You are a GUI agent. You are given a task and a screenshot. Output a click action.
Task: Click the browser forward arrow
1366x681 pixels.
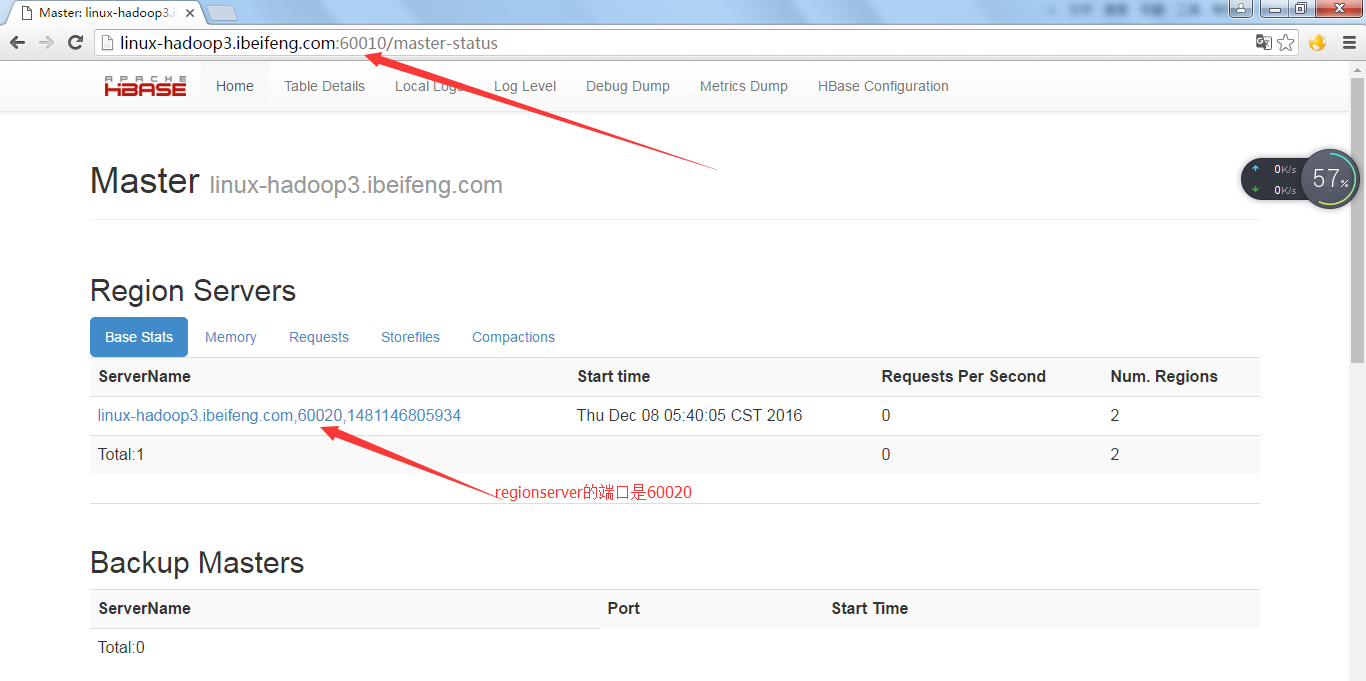click(46, 42)
